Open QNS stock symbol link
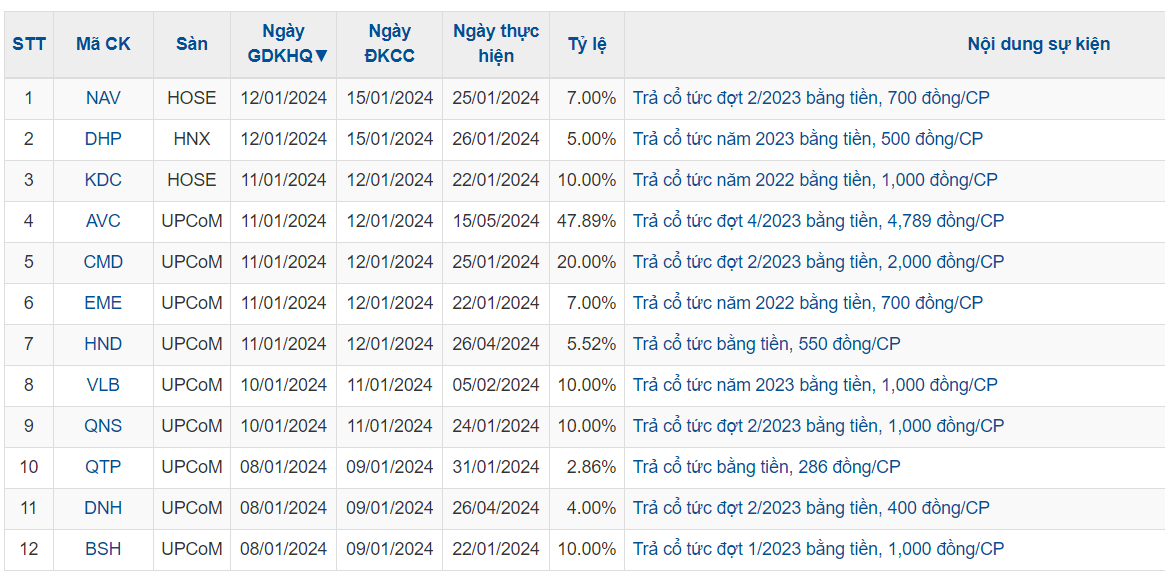1165x573 pixels. click(103, 426)
